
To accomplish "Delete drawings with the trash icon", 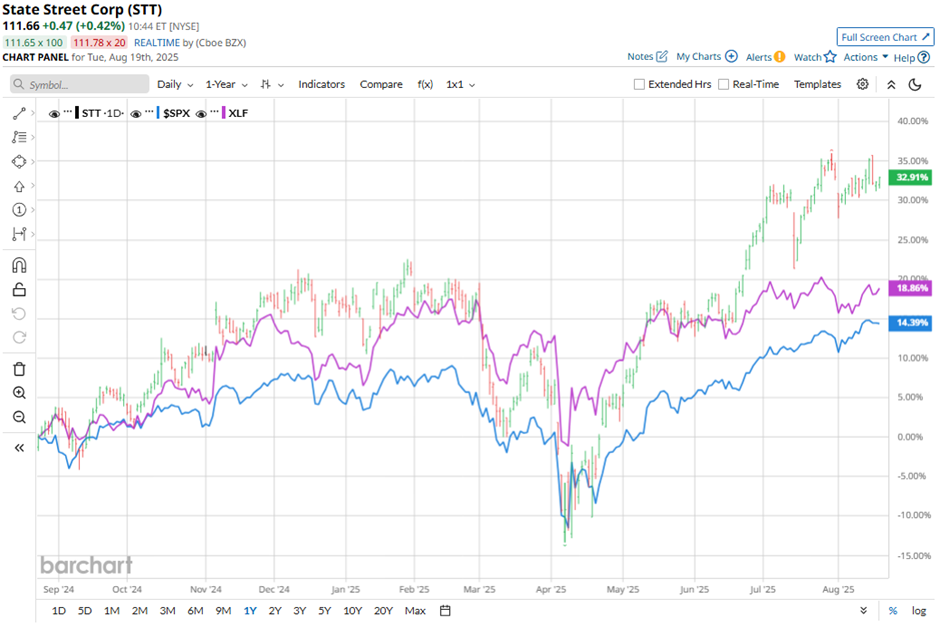I will point(19,369).
